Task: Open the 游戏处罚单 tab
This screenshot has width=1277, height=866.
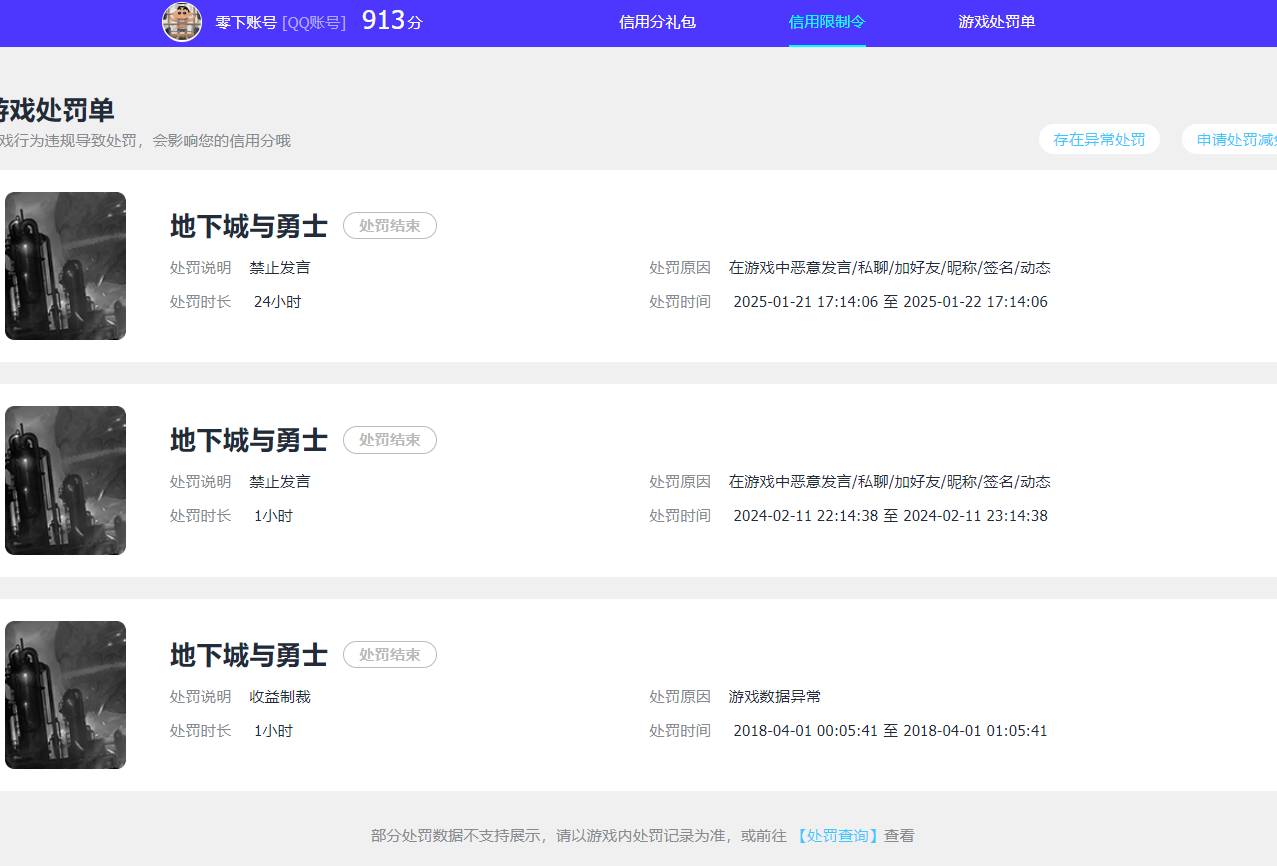Action: 997,22
